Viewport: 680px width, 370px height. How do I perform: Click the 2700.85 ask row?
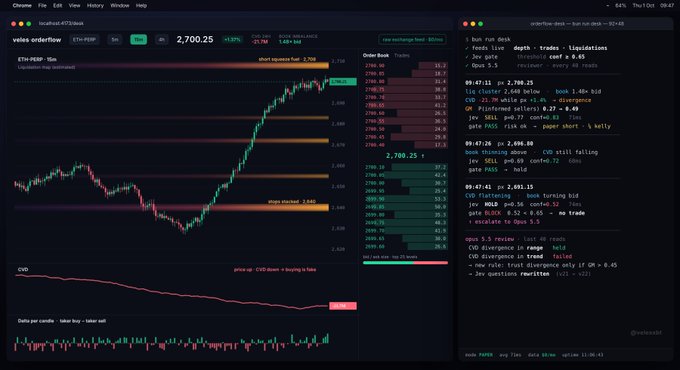pos(405,74)
